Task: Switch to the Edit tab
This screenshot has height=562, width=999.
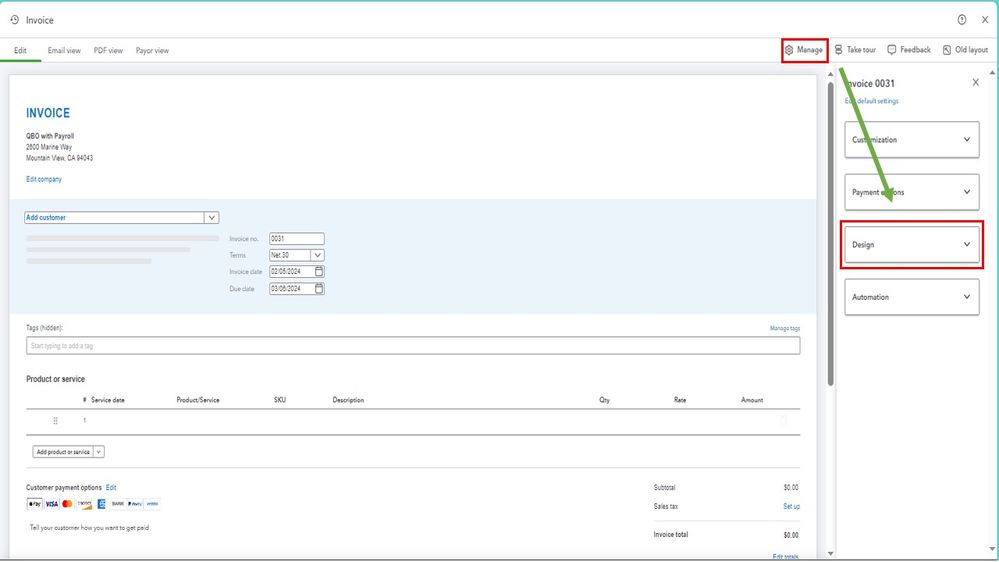Action: 20,50
